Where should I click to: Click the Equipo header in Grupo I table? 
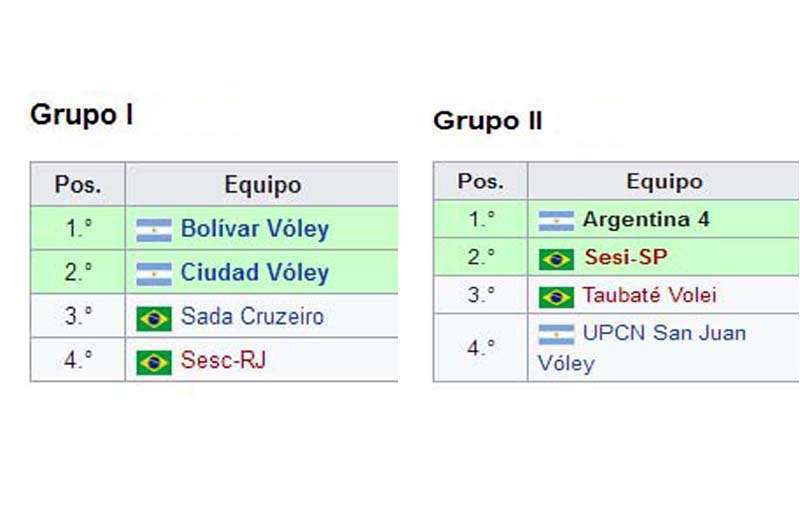pyautogui.click(x=263, y=185)
